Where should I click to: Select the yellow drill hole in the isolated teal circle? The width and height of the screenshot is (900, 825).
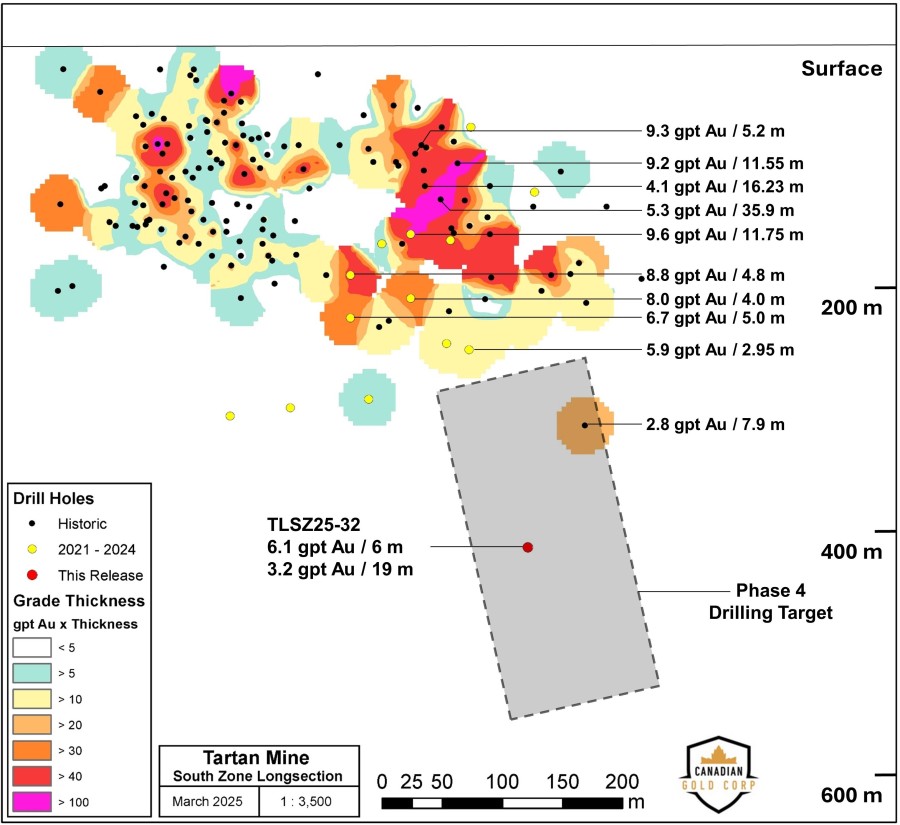[368, 399]
